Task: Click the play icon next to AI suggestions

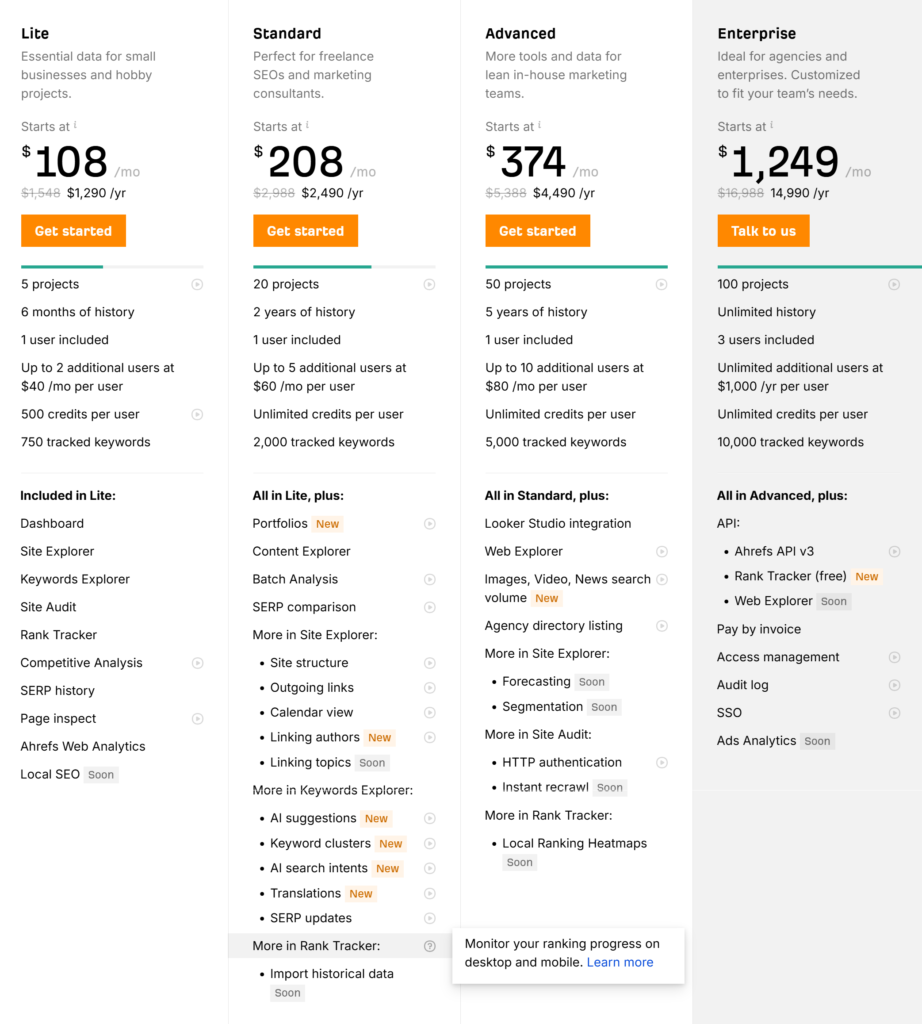Action: [430, 818]
